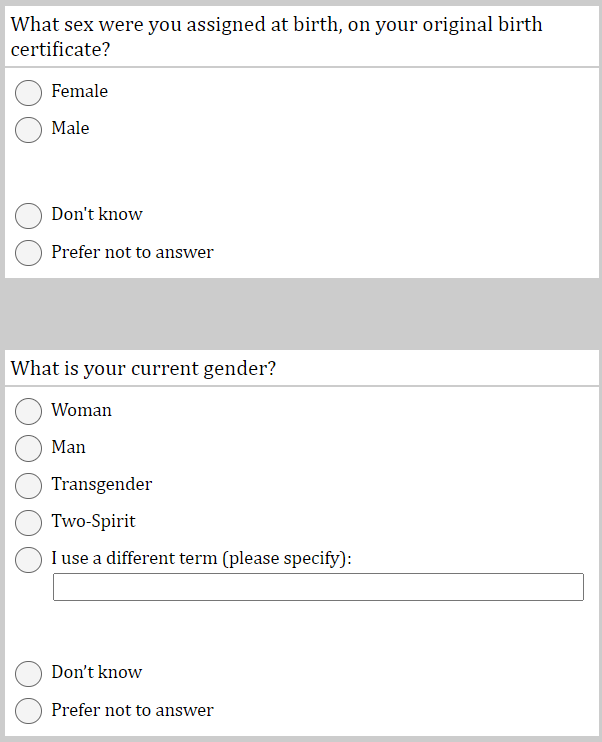This screenshot has height=742, width=602.
Task: Choose the 'I use a different term' radio button
Action: 28,560
